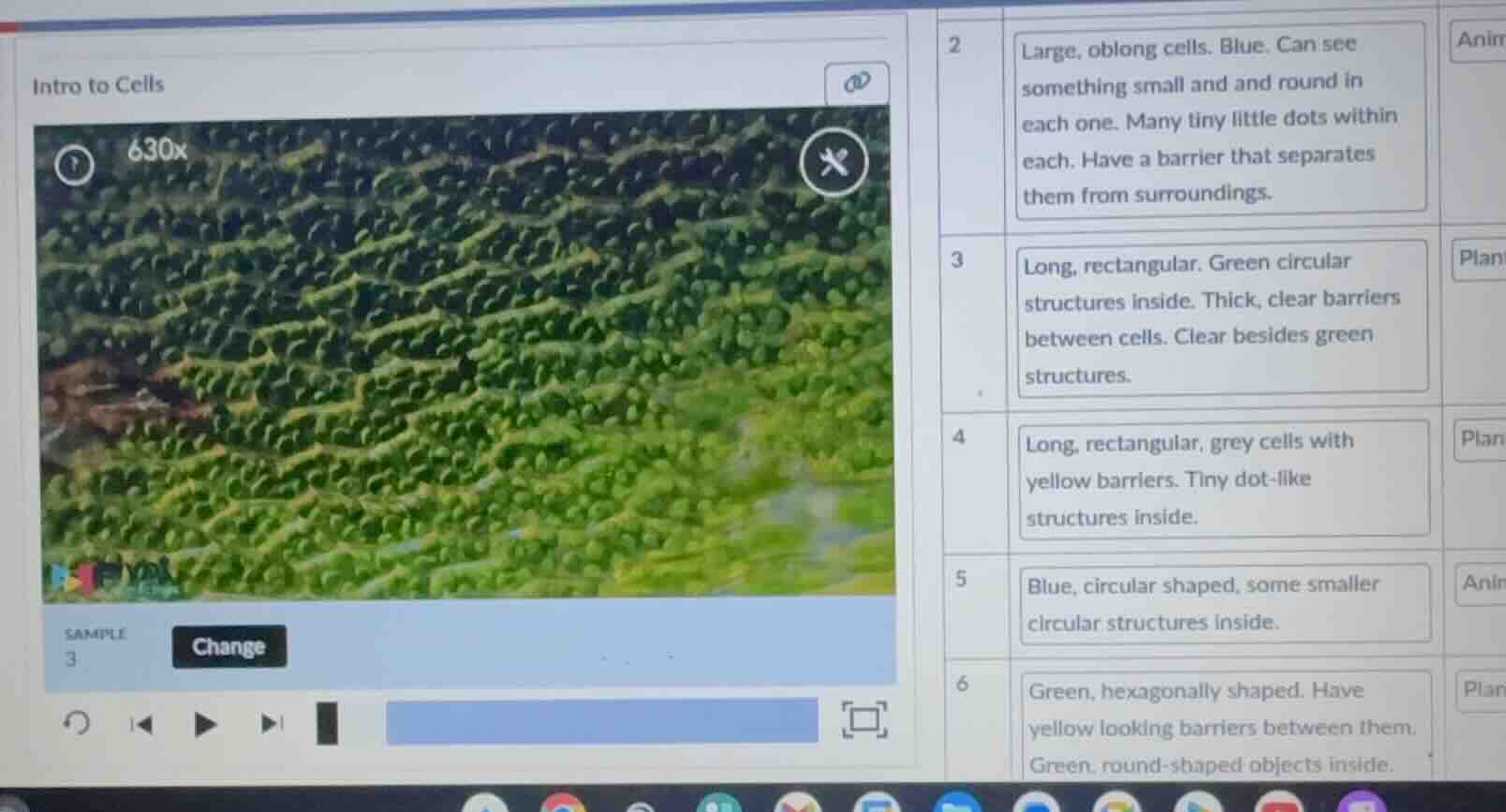1506x812 pixels.
Task: Open the cell type field in row 5
Action: 1483,583
